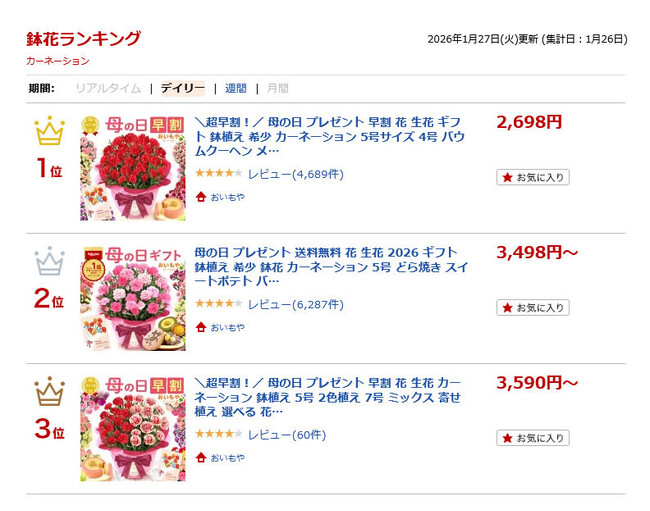Viewport: 650px width, 511px height.
Task: Click the shop house icon on second item
Action: [201, 327]
